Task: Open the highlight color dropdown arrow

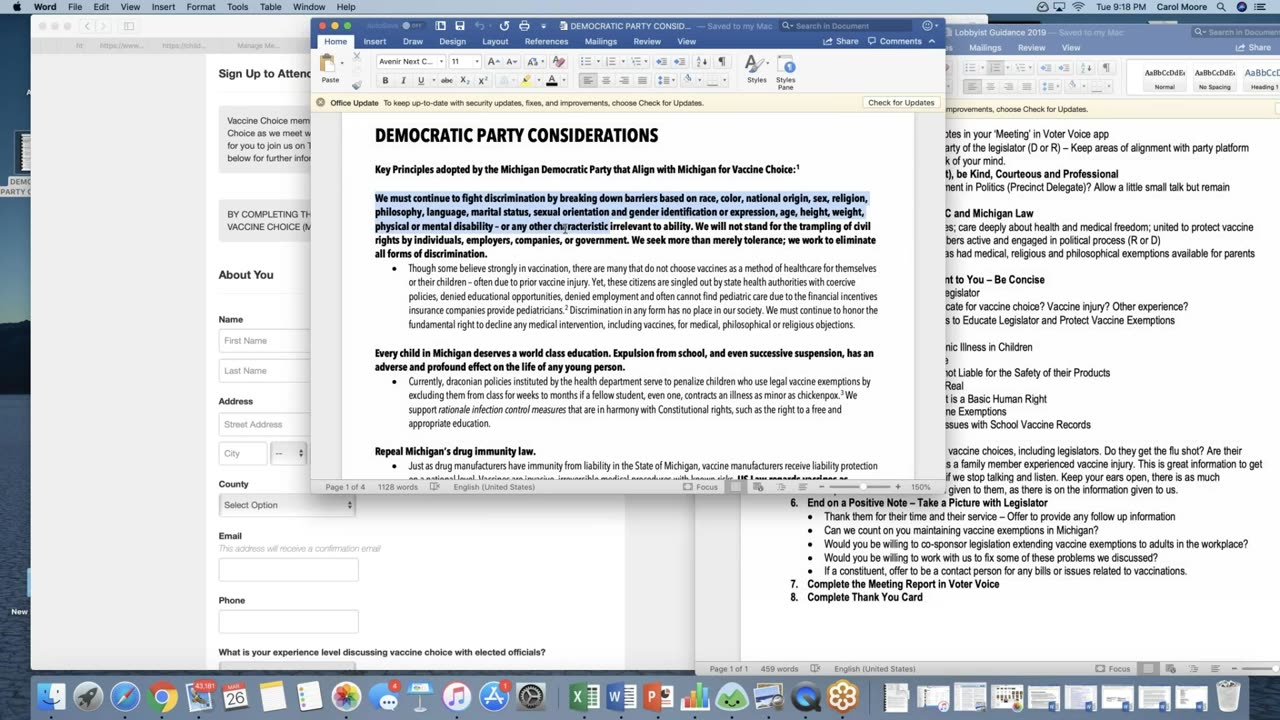Action: click(538, 80)
